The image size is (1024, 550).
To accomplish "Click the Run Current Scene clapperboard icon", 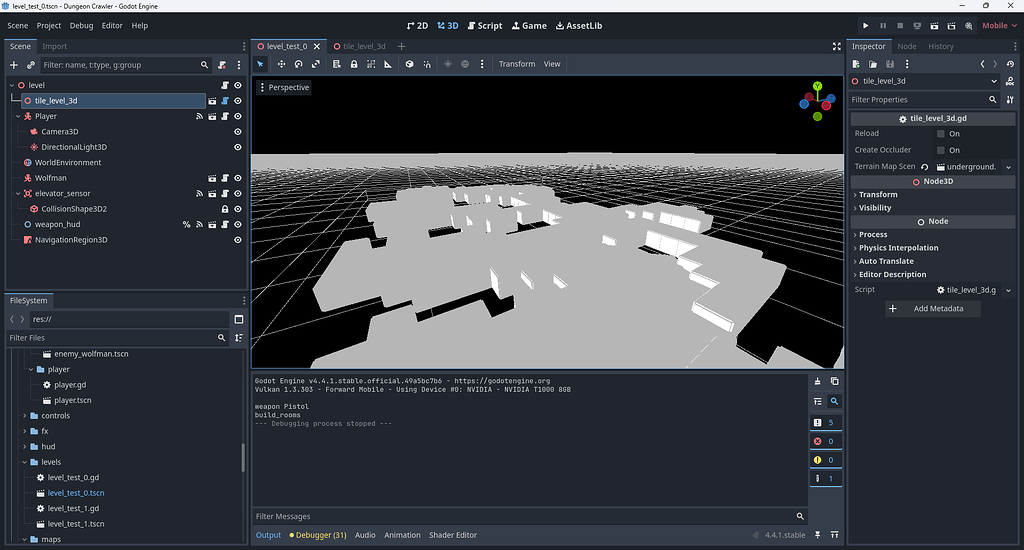I will click(935, 25).
